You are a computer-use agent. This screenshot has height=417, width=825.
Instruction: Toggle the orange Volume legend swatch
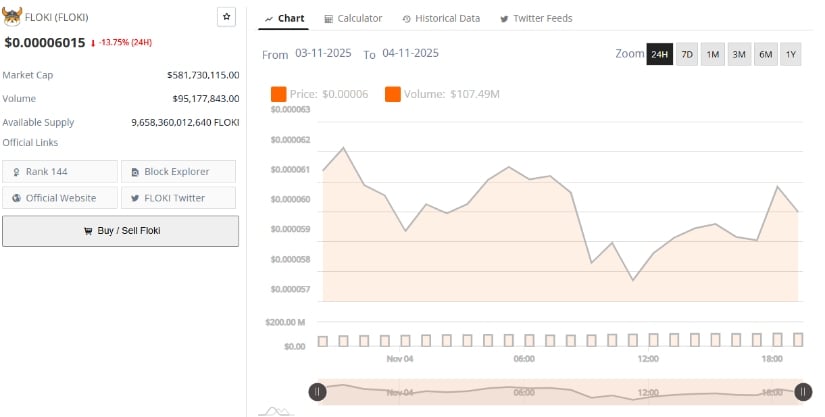click(x=393, y=94)
